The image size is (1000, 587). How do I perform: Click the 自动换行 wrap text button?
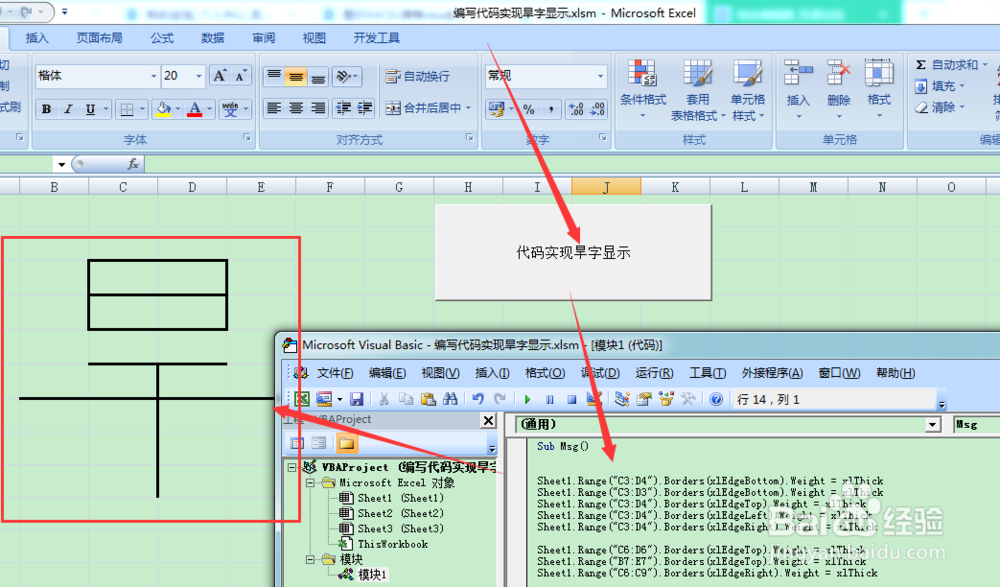[418, 77]
